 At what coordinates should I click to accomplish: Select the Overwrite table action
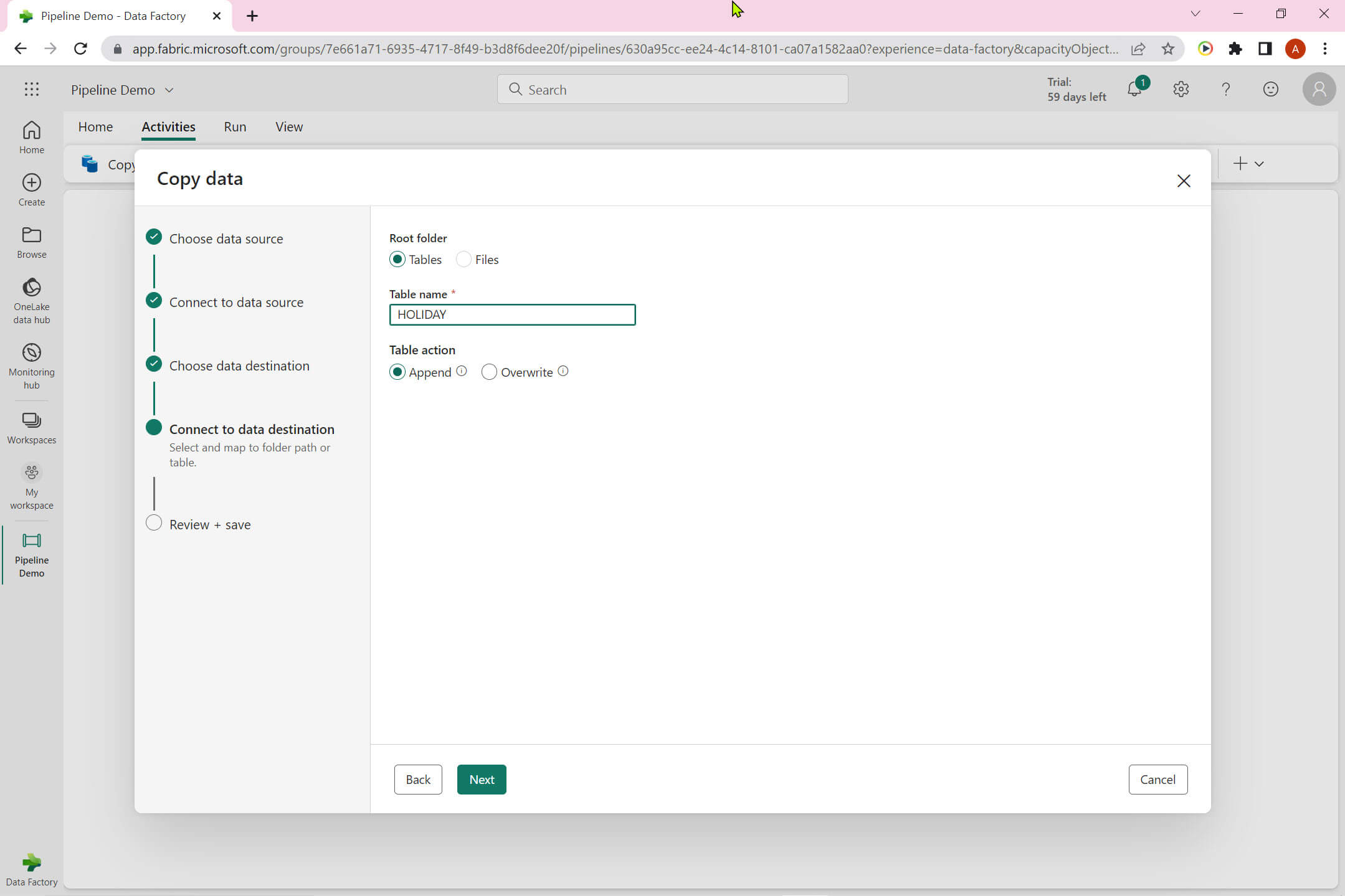490,372
